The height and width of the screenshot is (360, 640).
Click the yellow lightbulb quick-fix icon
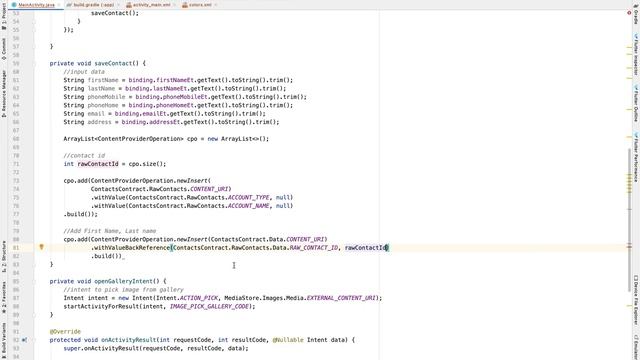41,247
